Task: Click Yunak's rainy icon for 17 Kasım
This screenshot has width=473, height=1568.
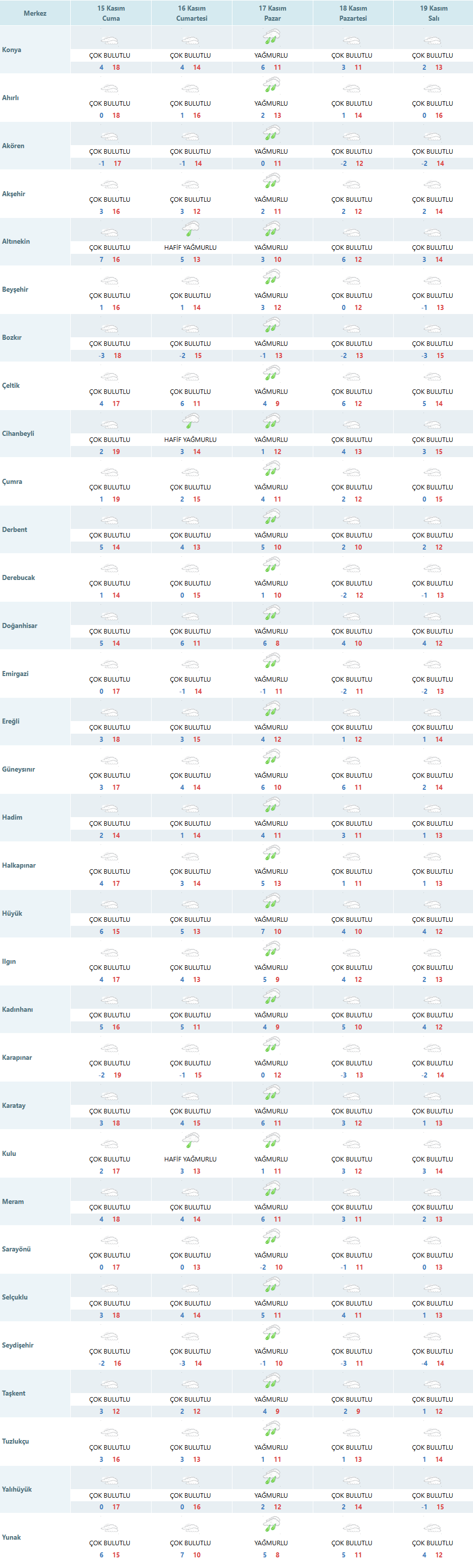Action: coord(271,1525)
